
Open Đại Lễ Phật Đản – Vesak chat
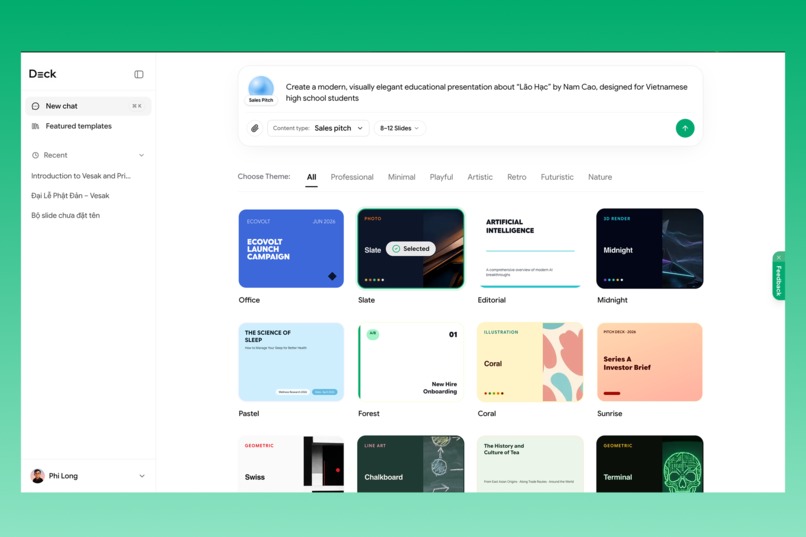point(70,195)
